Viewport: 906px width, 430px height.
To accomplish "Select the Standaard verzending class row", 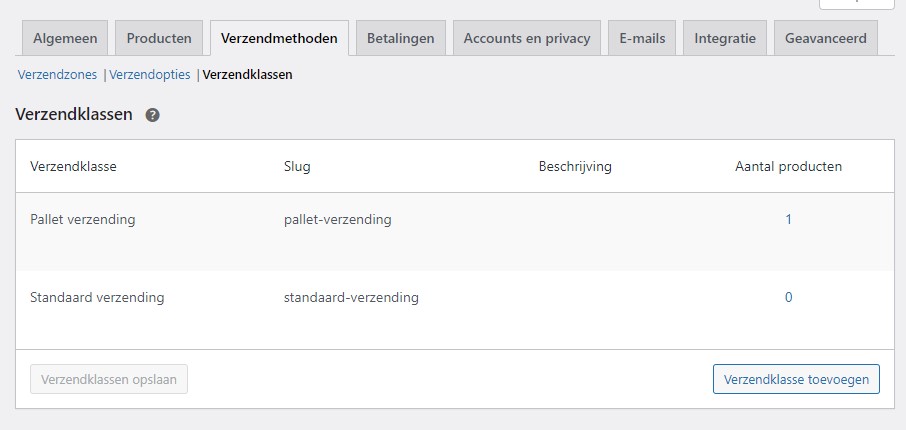I will pyautogui.click(x=455, y=310).
